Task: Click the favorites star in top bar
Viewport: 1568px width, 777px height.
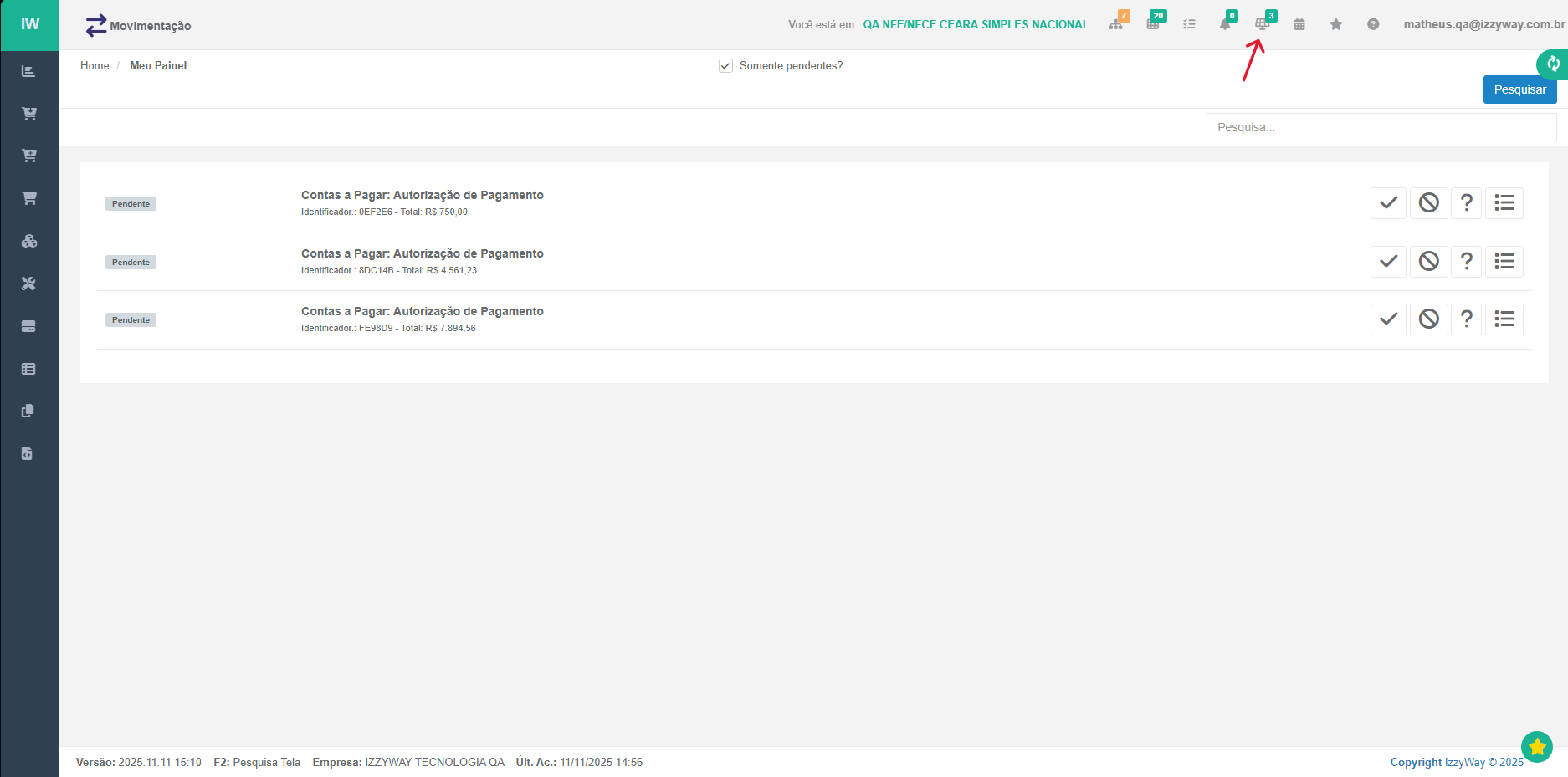Action: pyautogui.click(x=1336, y=24)
